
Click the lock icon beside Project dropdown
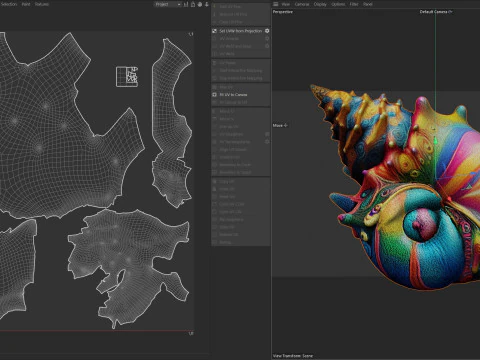(x=193, y=4)
